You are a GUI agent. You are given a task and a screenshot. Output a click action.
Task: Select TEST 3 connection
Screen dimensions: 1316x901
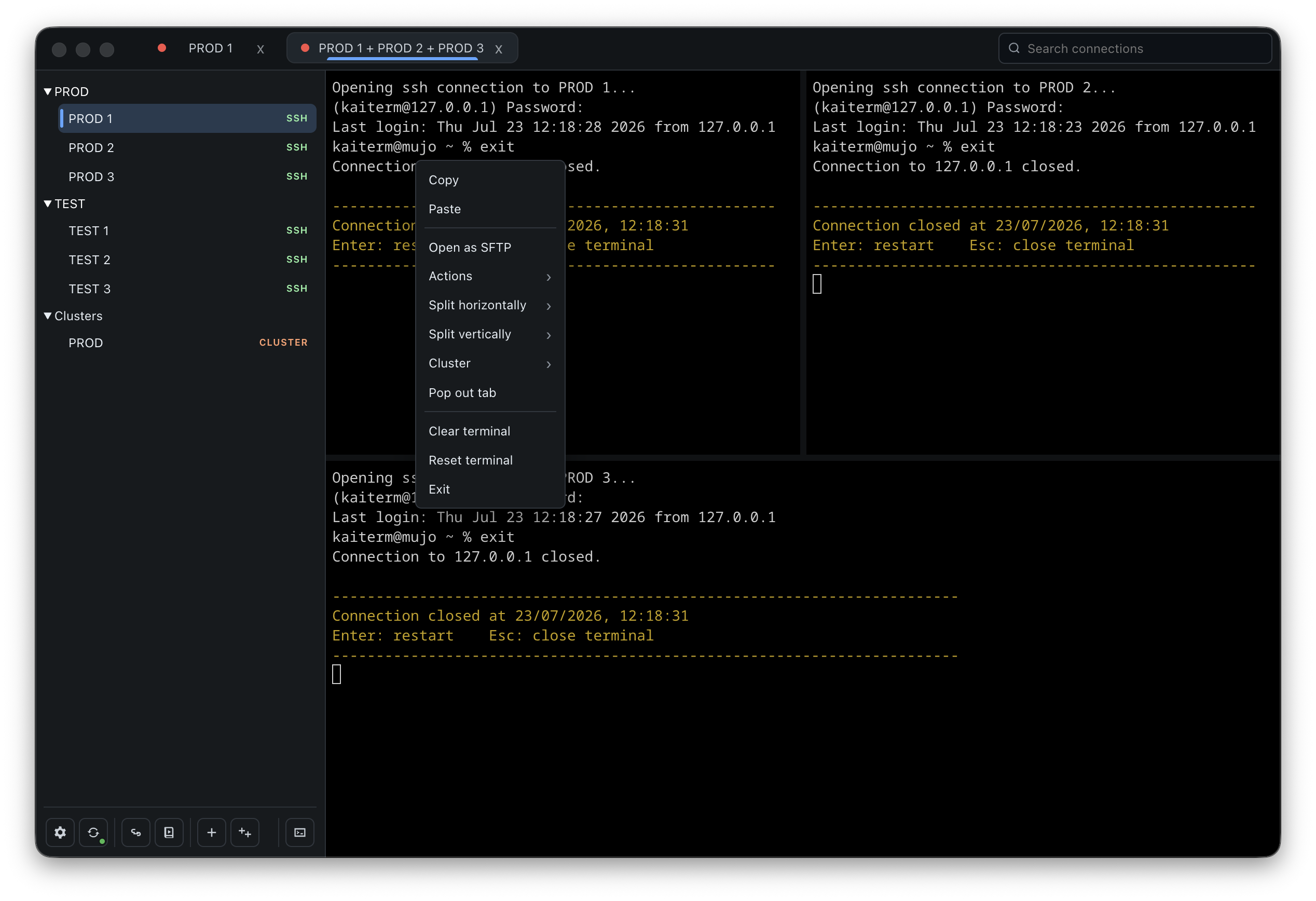[187, 289]
